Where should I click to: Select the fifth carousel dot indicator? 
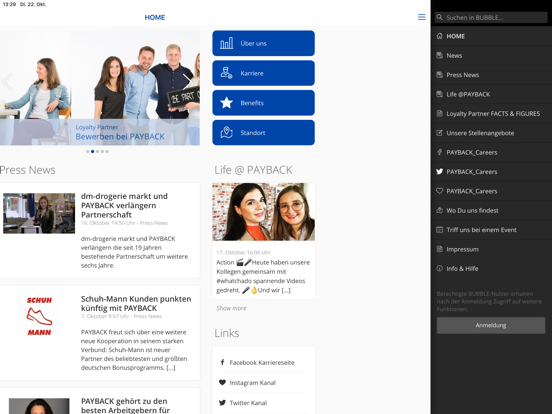click(x=107, y=151)
